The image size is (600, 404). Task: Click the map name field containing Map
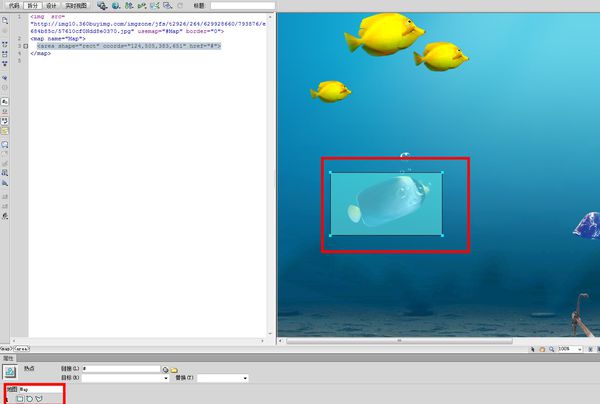(40, 389)
